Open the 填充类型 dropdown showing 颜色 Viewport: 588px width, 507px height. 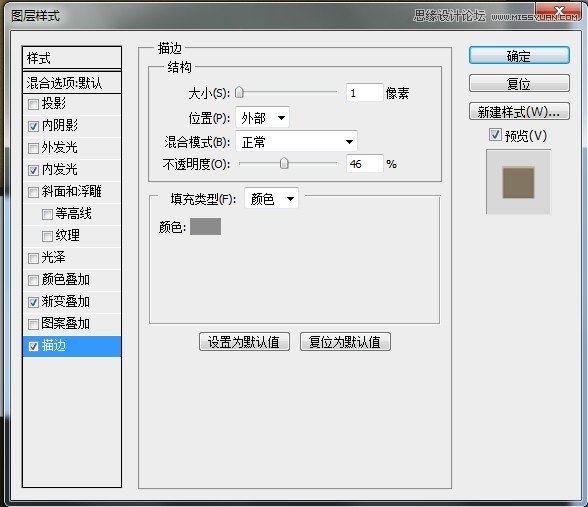pos(271,198)
